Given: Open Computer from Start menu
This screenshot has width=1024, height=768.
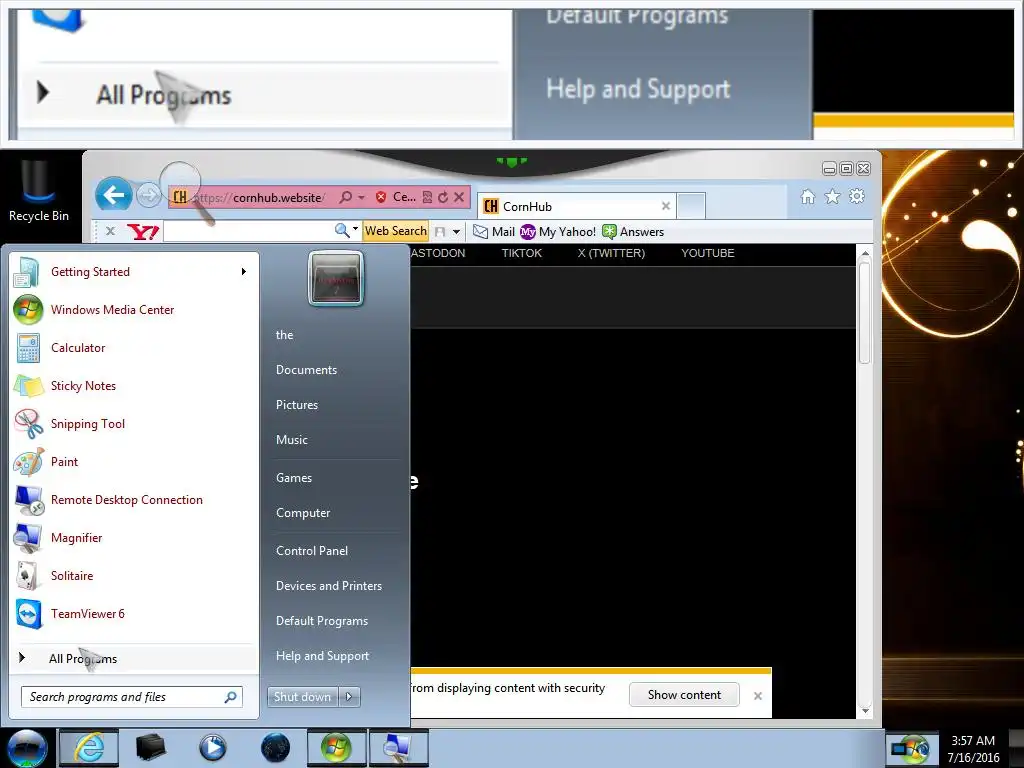Looking at the screenshot, I should [x=303, y=513].
